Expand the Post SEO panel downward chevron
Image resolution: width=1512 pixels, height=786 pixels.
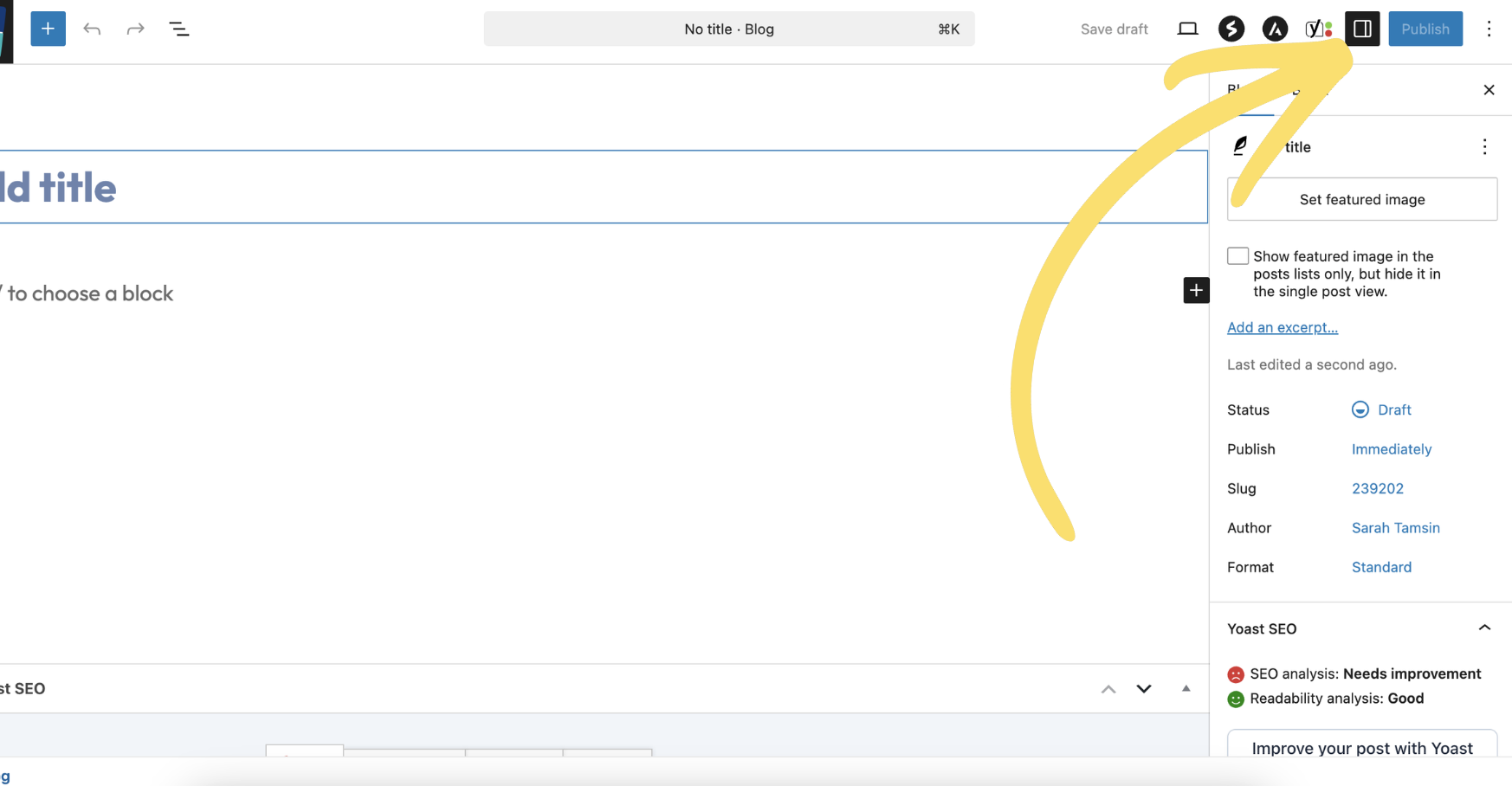pyautogui.click(x=1144, y=688)
